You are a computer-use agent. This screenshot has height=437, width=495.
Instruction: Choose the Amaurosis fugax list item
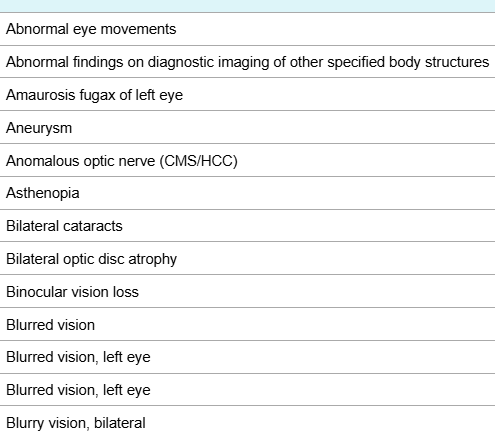(247, 95)
